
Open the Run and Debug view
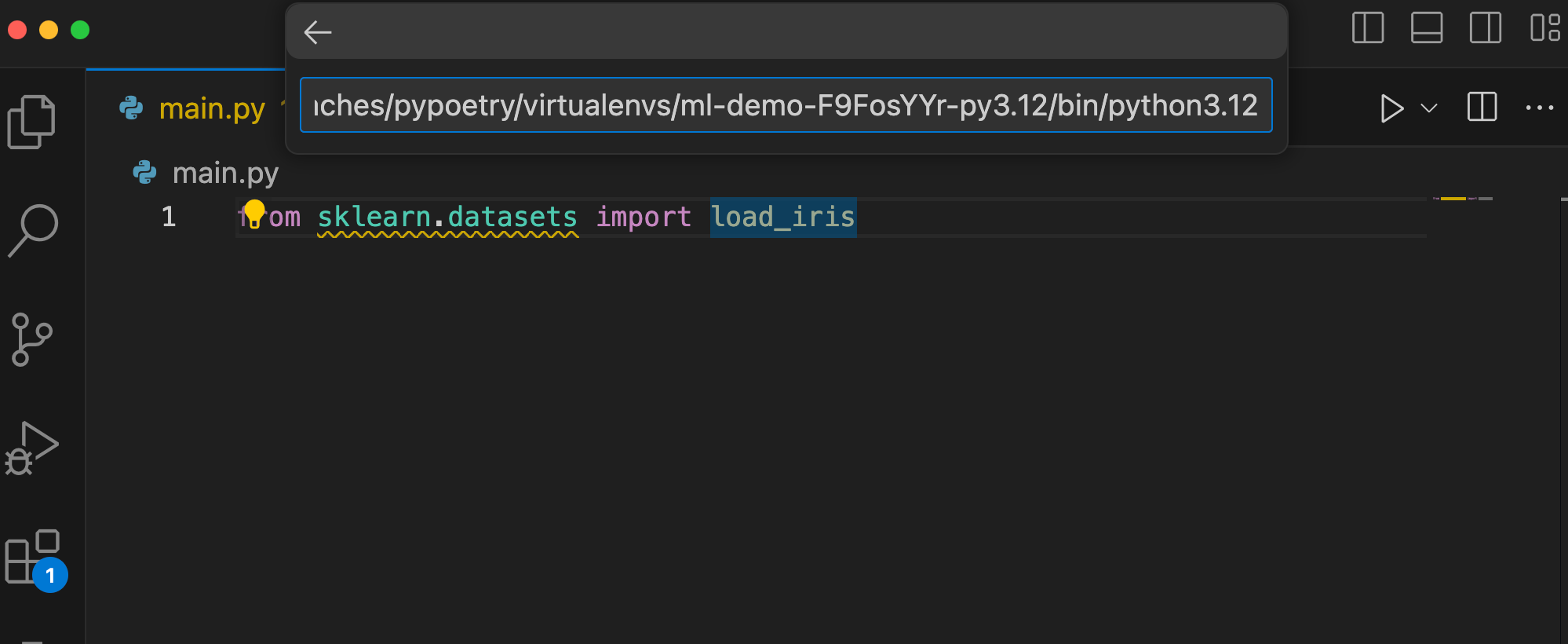coord(32,448)
